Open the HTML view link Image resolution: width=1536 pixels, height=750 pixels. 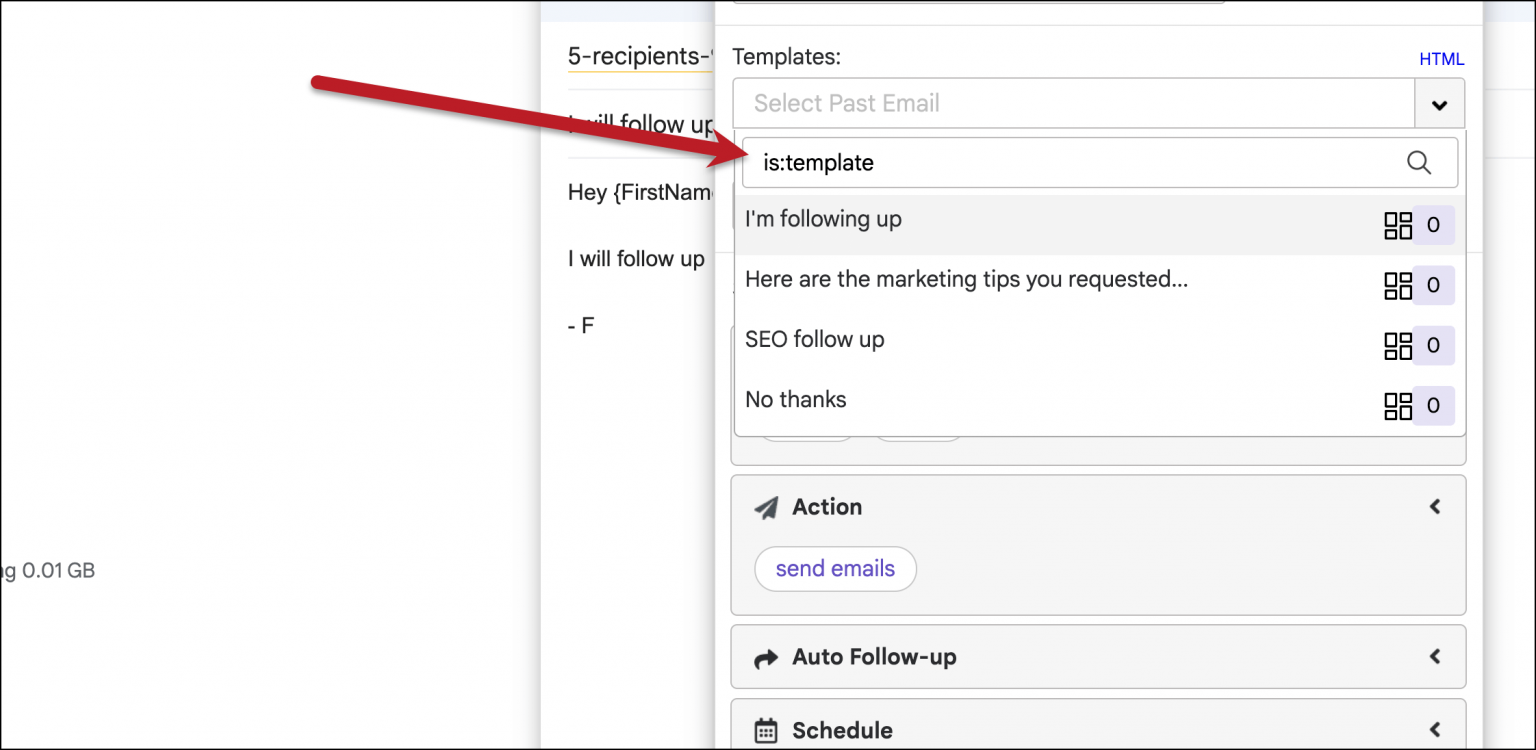(x=1442, y=59)
